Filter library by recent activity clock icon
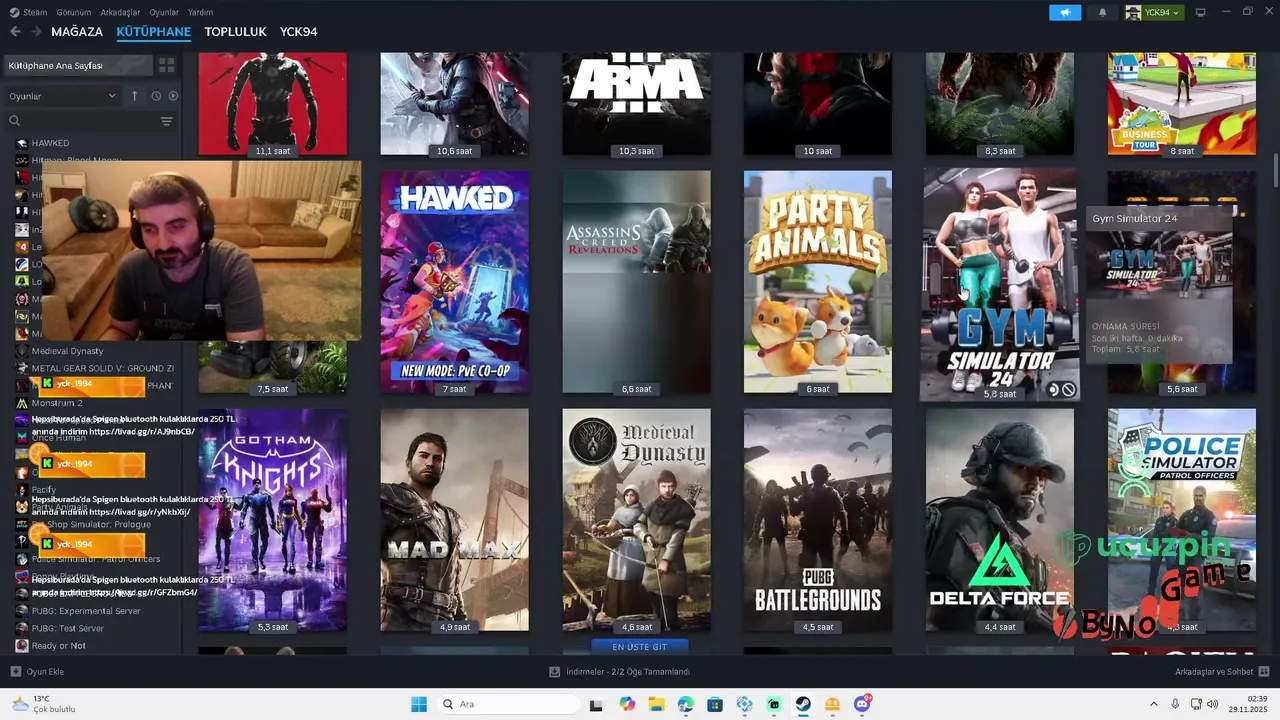The width and height of the screenshot is (1280, 720). (156, 96)
